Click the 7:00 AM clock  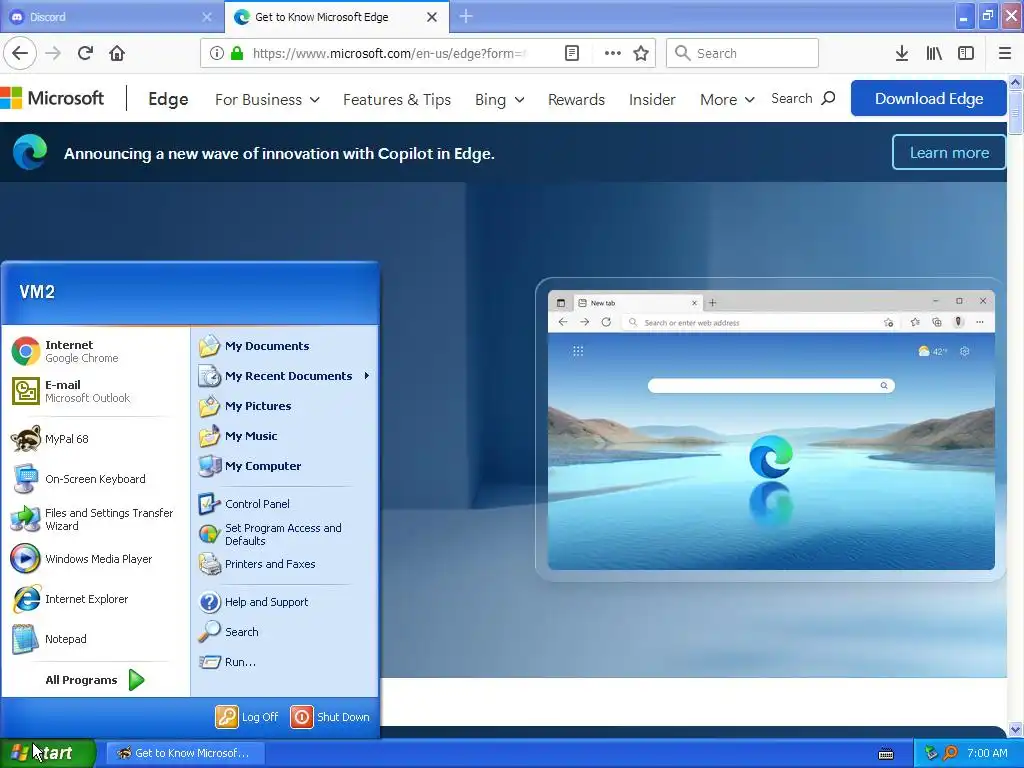click(x=987, y=753)
